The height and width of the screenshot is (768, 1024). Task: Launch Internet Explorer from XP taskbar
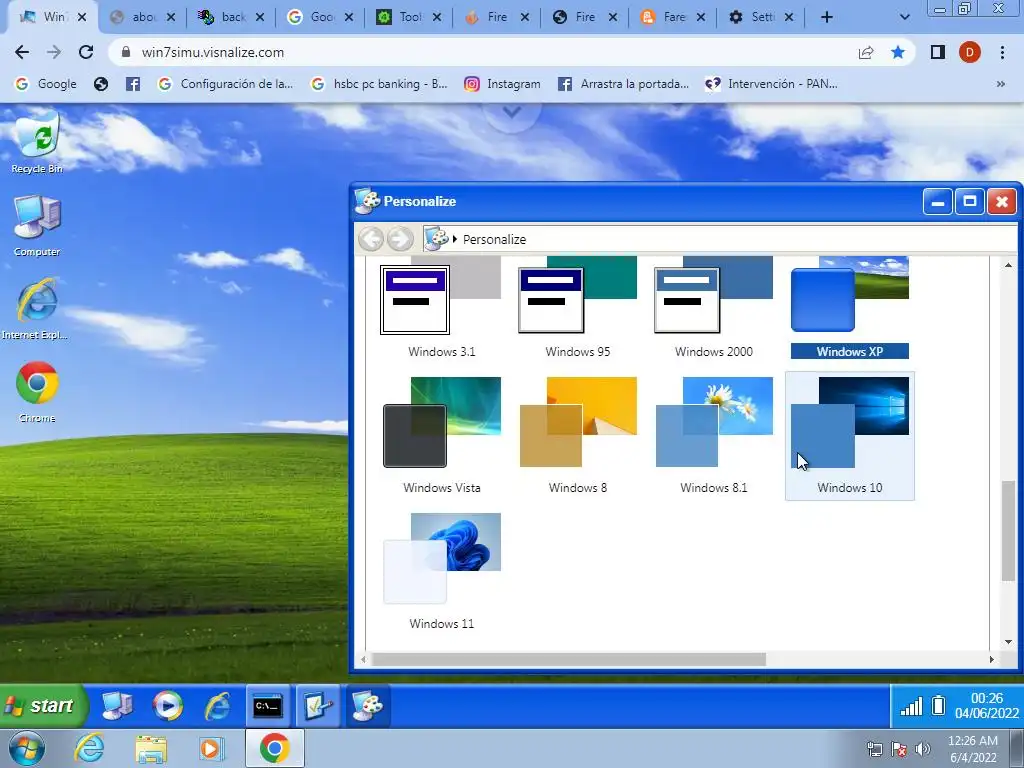pyautogui.click(x=217, y=706)
